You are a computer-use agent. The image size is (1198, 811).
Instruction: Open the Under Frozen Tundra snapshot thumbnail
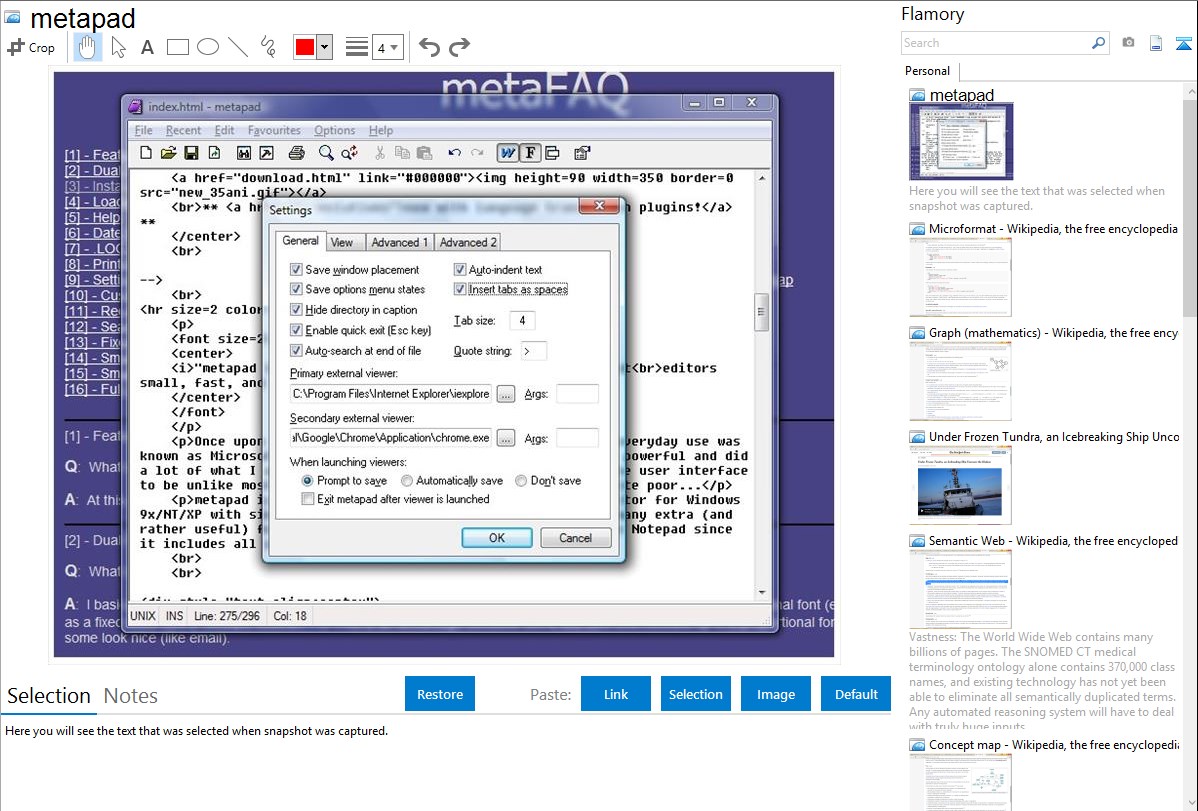tap(960, 485)
